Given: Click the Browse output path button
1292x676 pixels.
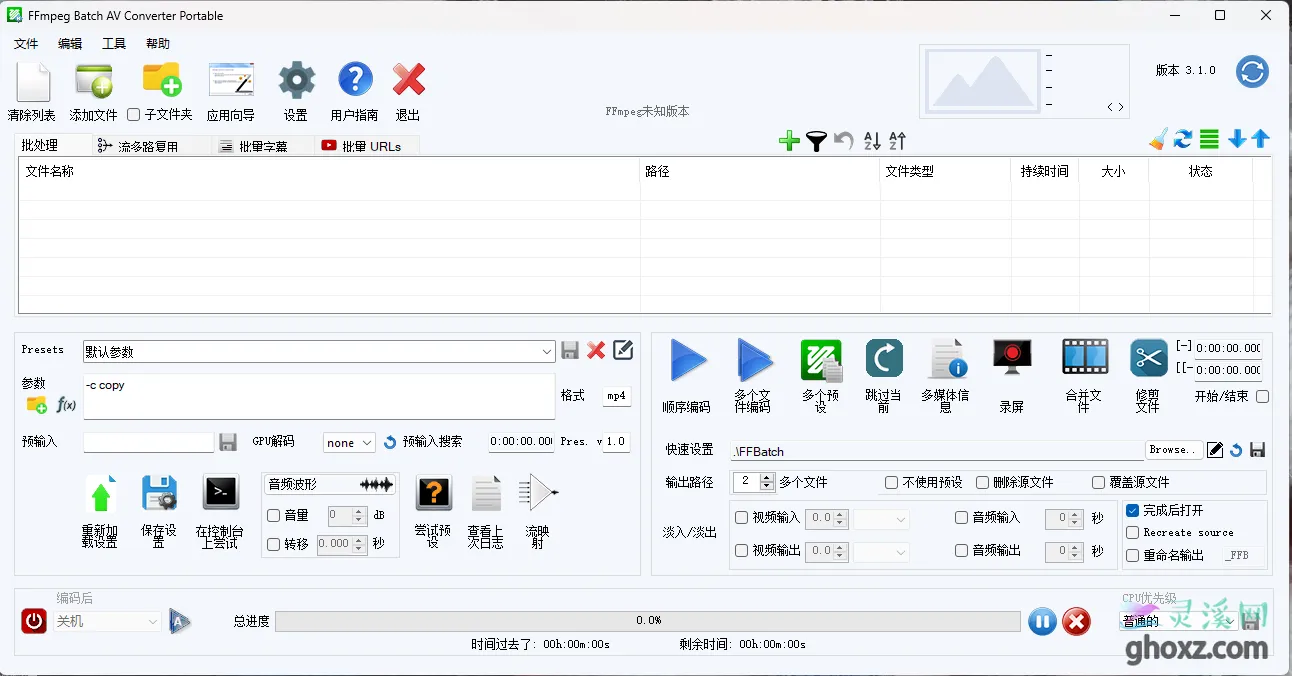Looking at the screenshot, I should pos(1172,450).
